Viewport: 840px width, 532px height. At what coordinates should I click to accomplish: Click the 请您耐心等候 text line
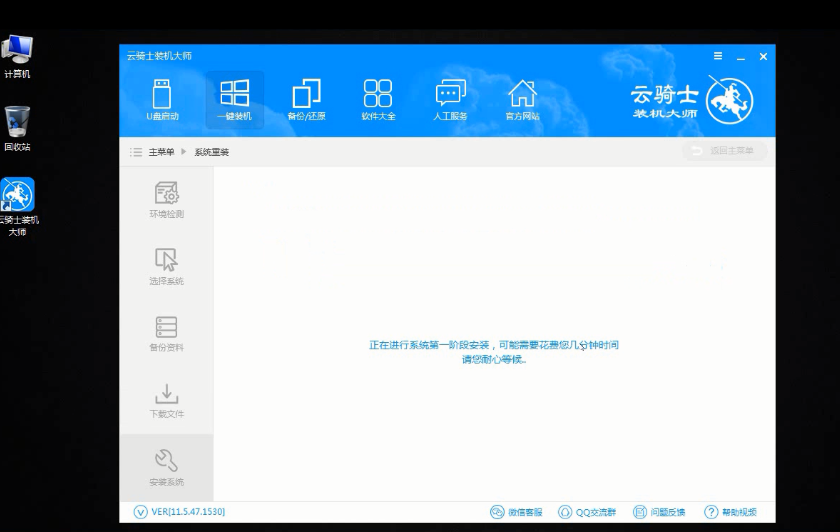click(x=493, y=359)
